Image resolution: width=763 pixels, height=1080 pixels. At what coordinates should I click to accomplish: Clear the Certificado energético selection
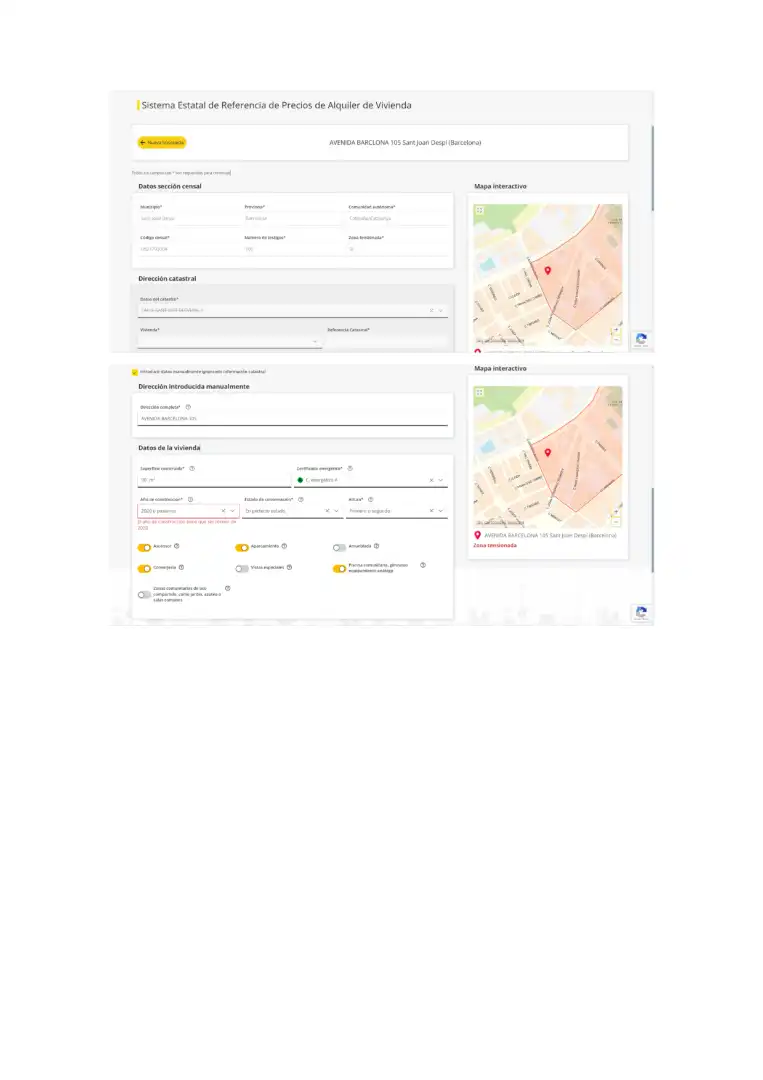(x=432, y=480)
